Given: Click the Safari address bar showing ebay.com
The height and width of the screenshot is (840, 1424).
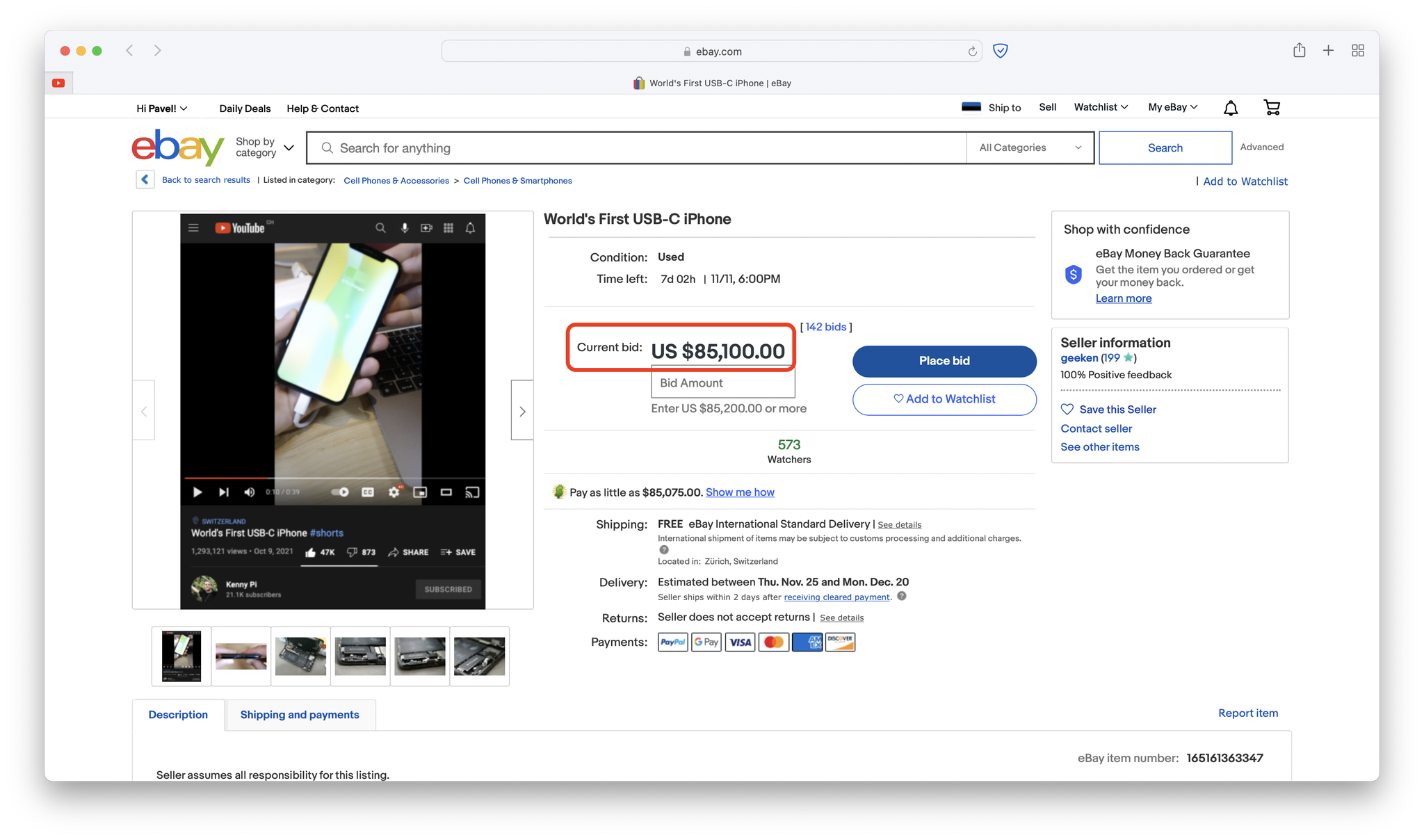Looking at the screenshot, I should (x=712, y=51).
